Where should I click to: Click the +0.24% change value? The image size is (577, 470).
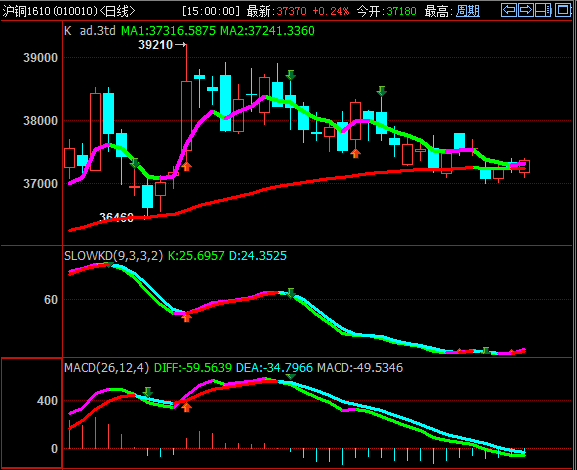pos(330,11)
